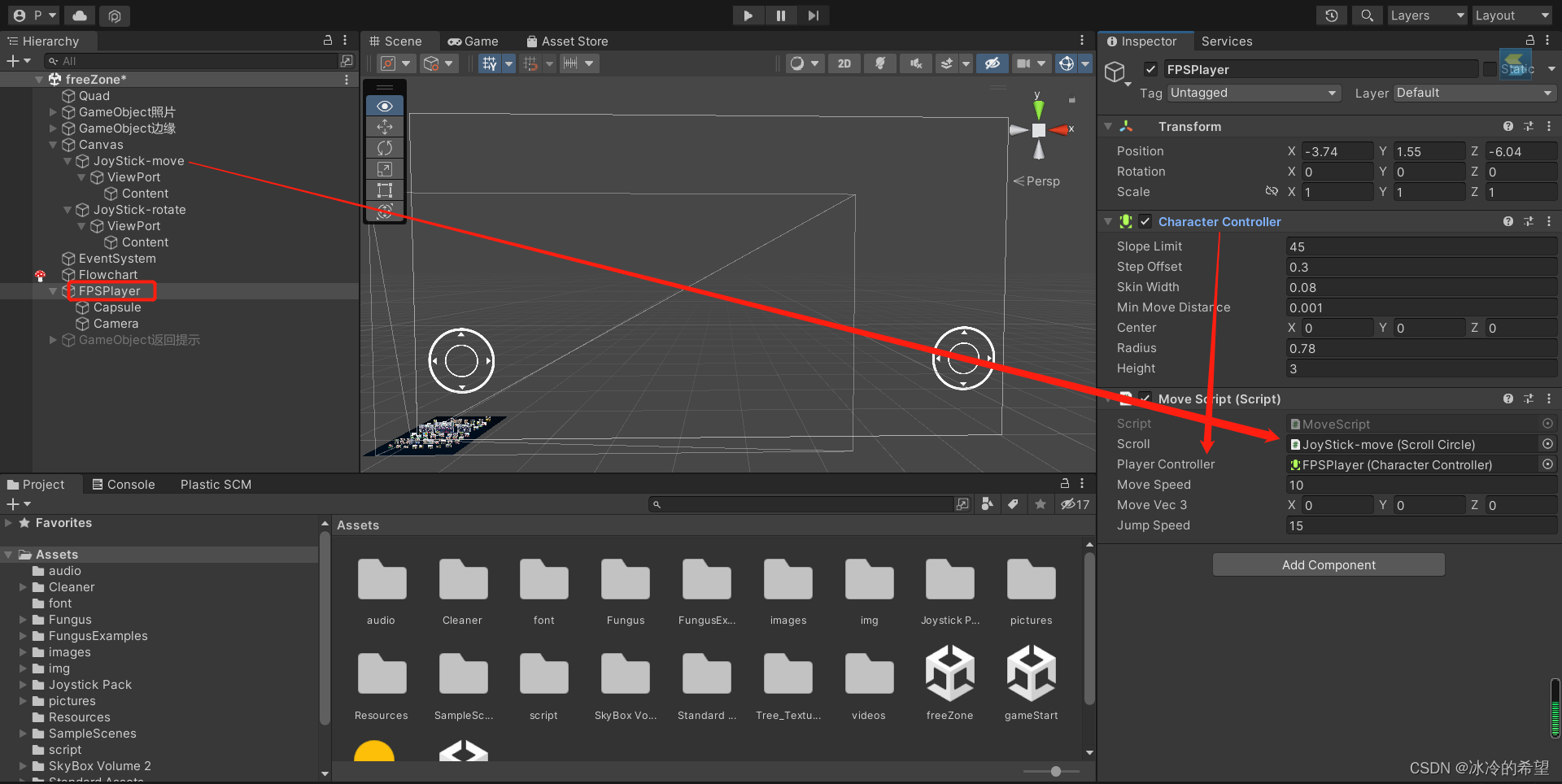Disable the Character Controller component checkbox
The width and height of the screenshot is (1562, 784).
[x=1145, y=220]
